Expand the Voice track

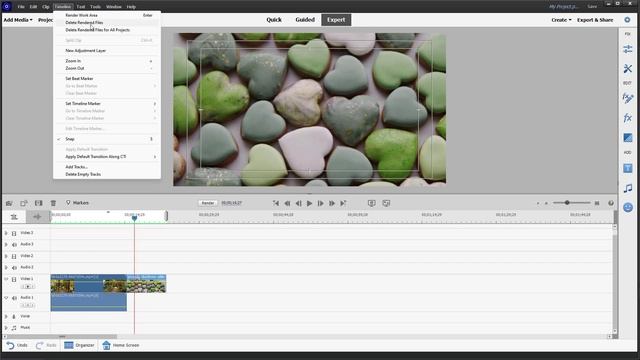(x=6, y=316)
